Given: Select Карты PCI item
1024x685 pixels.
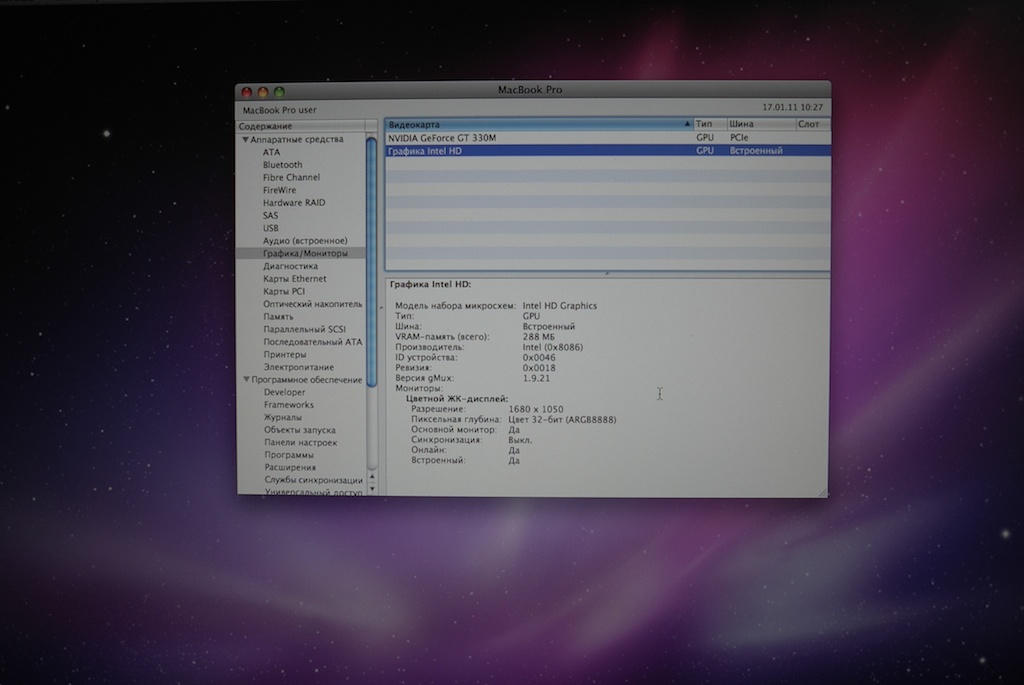Looking at the screenshot, I should 283,291.
